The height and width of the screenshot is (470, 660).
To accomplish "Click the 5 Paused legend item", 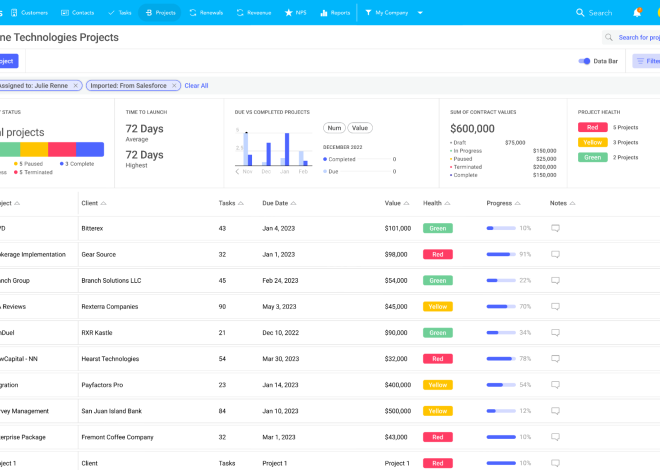I will click(29, 164).
